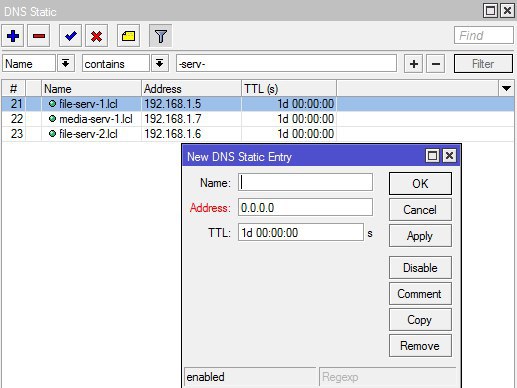Toggle the filter funnel icon
The height and width of the screenshot is (388, 517).
click(x=160, y=36)
